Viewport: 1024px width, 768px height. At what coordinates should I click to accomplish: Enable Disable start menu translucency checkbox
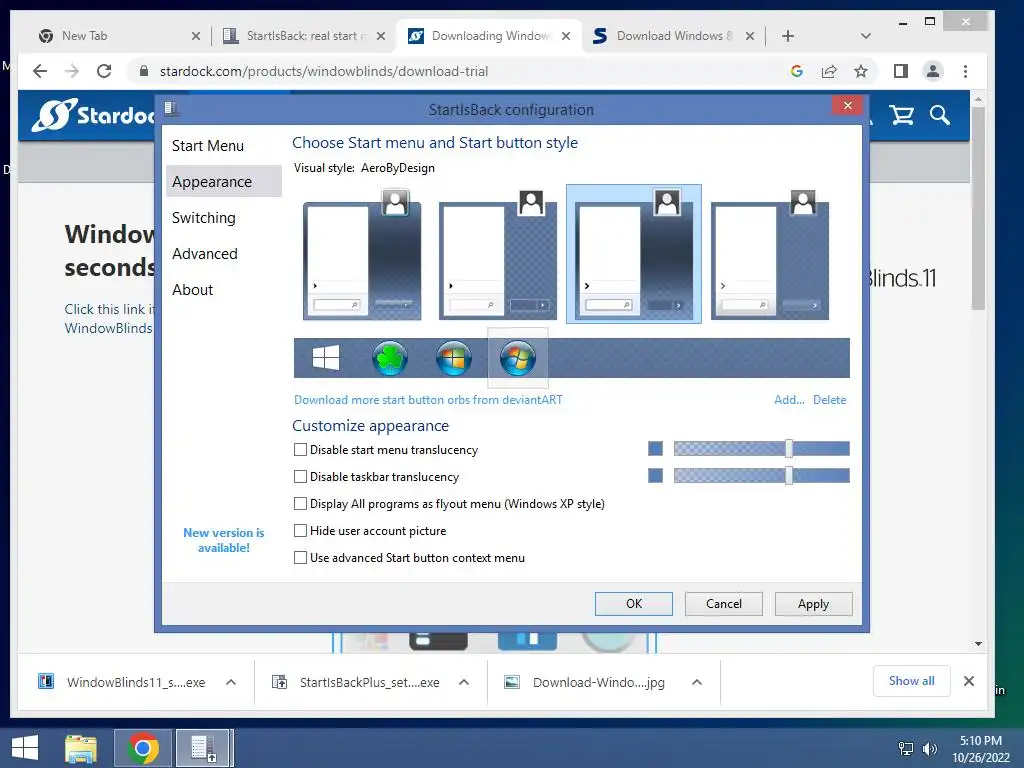[x=300, y=449]
